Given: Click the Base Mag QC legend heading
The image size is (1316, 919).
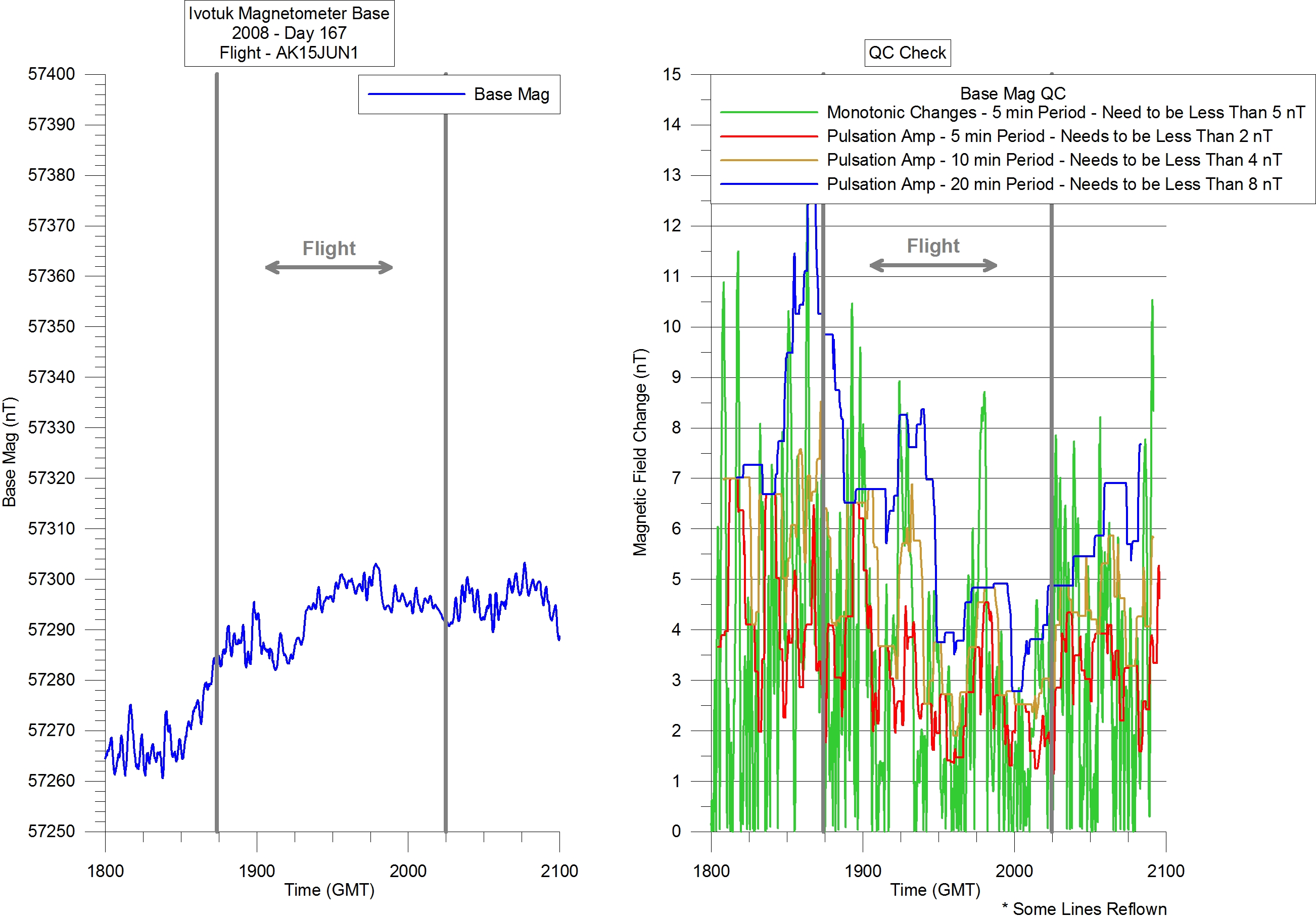Looking at the screenshot, I should pyautogui.click(x=1012, y=93).
